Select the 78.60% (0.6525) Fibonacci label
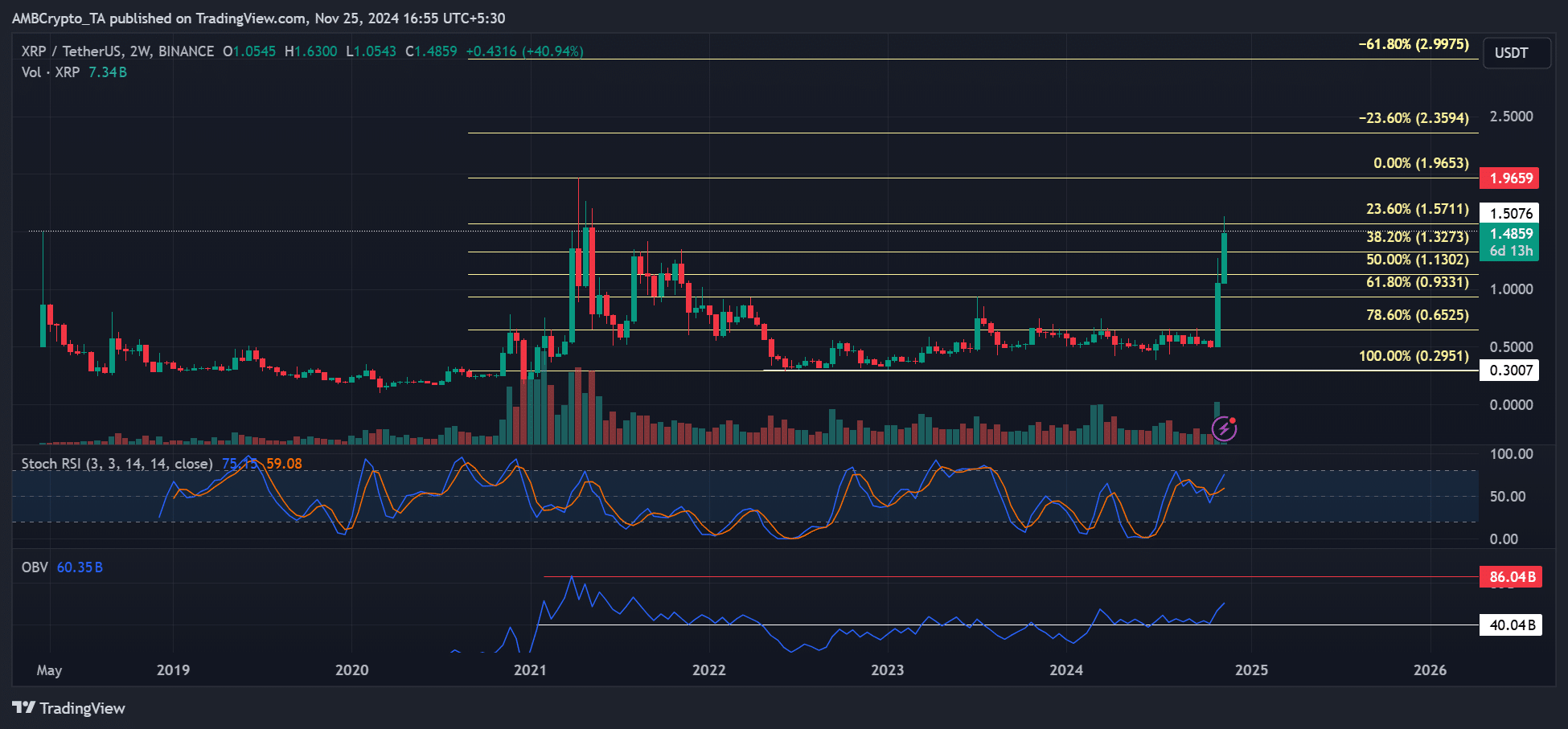This screenshot has height=729, width=1568. click(x=1418, y=315)
